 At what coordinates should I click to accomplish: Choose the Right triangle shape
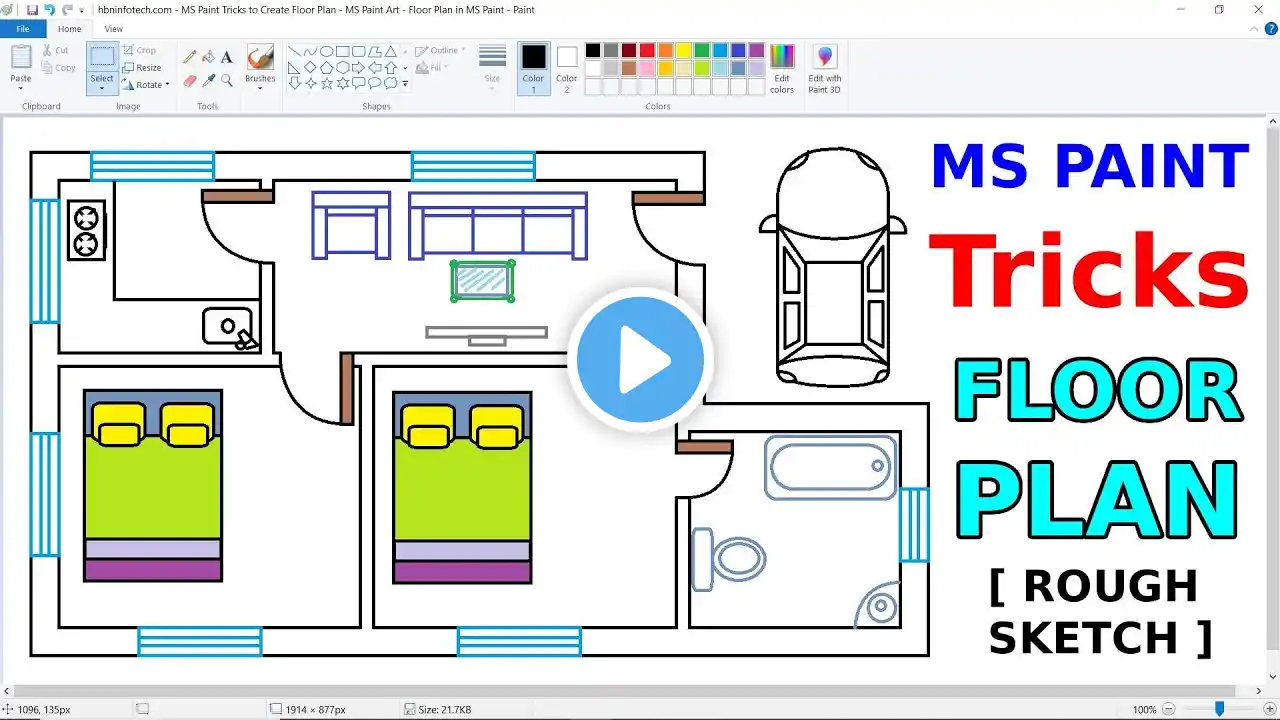point(294,67)
